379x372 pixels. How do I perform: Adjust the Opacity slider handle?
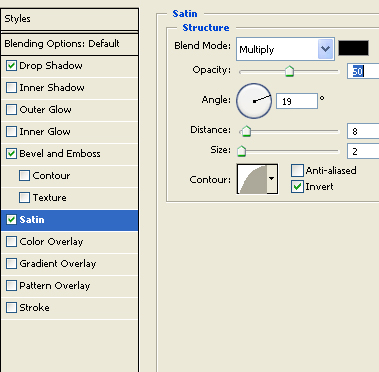coord(289,71)
